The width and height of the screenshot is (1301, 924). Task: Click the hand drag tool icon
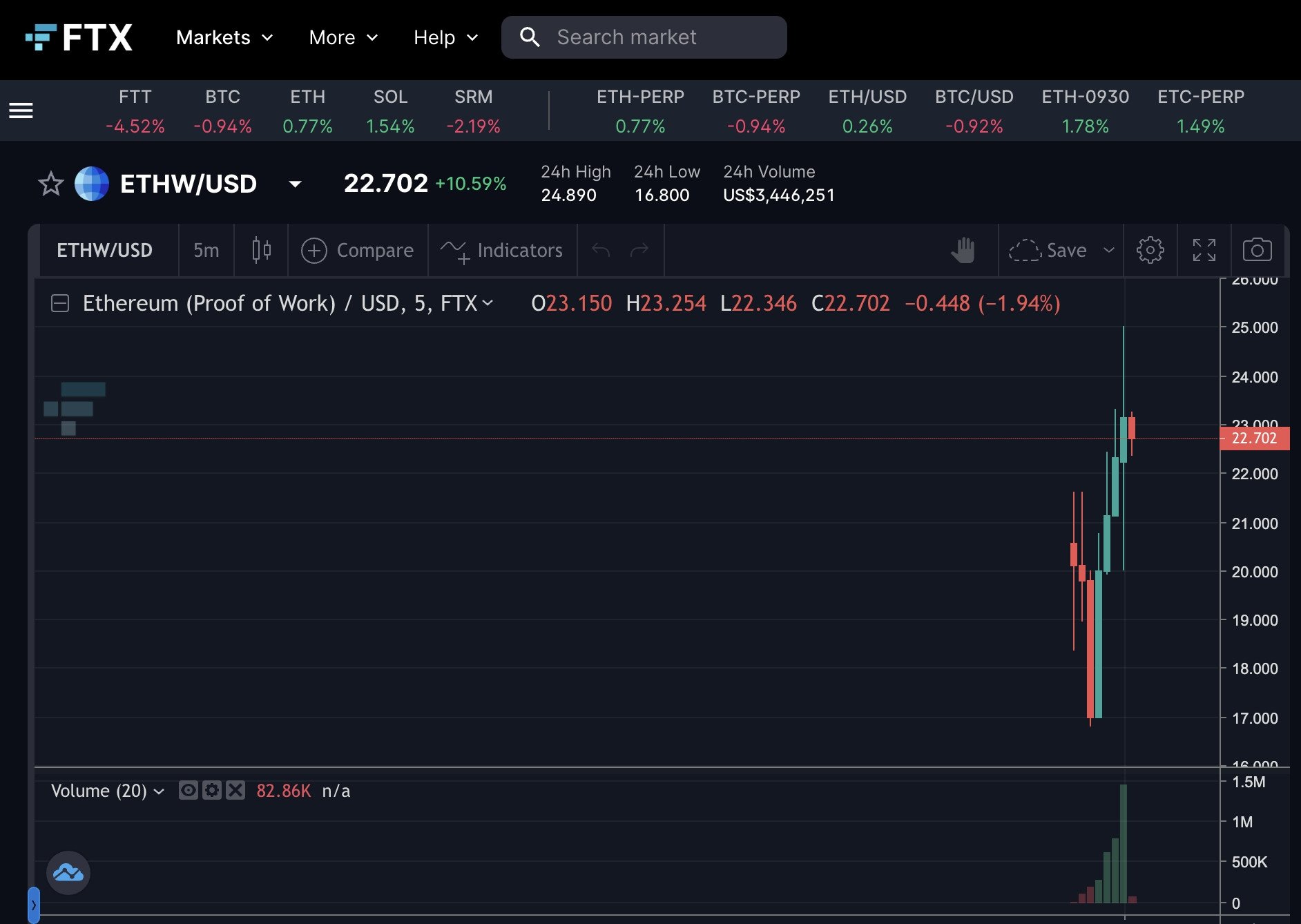[x=963, y=250]
